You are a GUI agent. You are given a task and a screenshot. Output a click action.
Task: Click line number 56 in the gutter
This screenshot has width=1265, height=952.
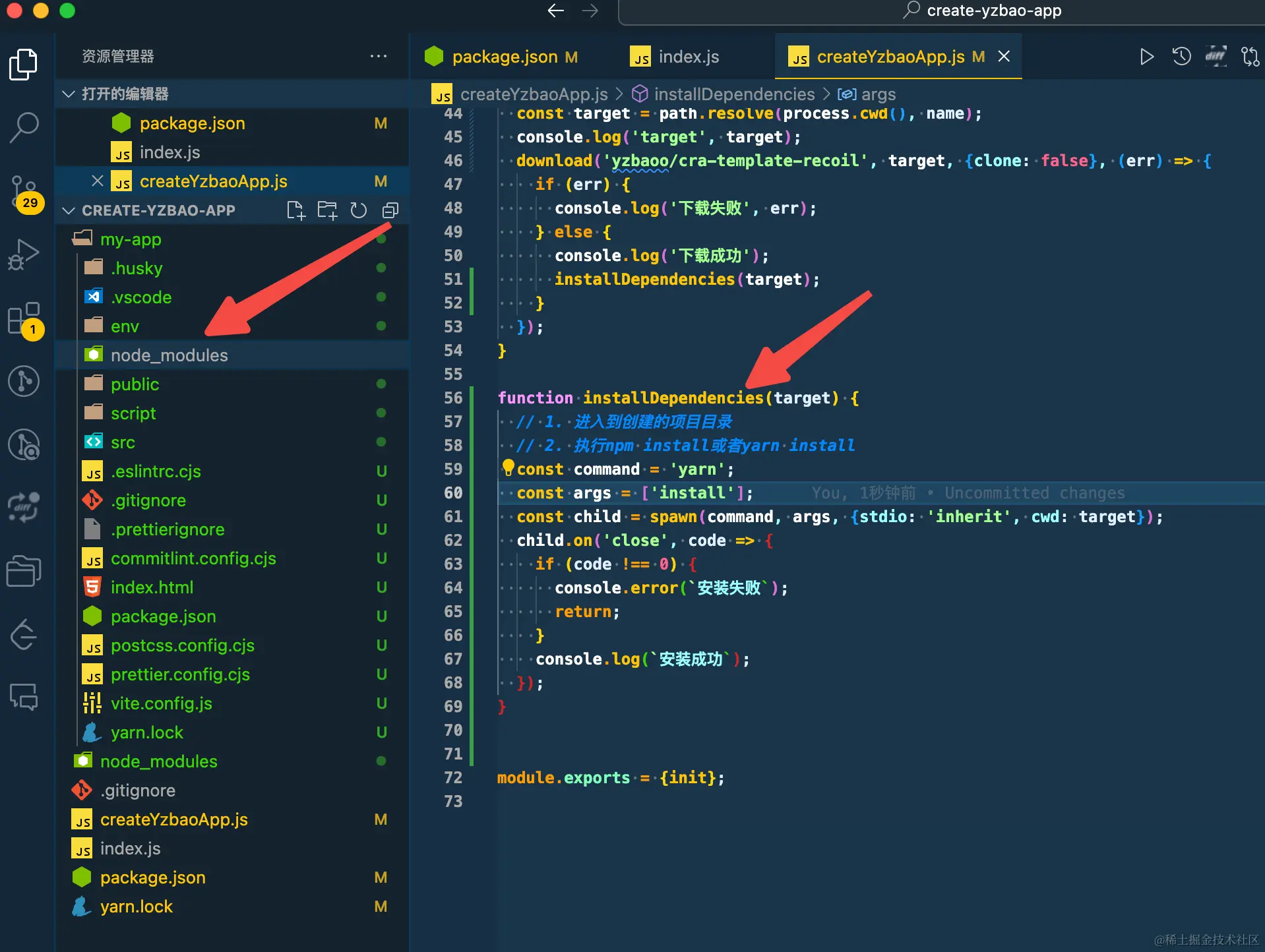[453, 398]
